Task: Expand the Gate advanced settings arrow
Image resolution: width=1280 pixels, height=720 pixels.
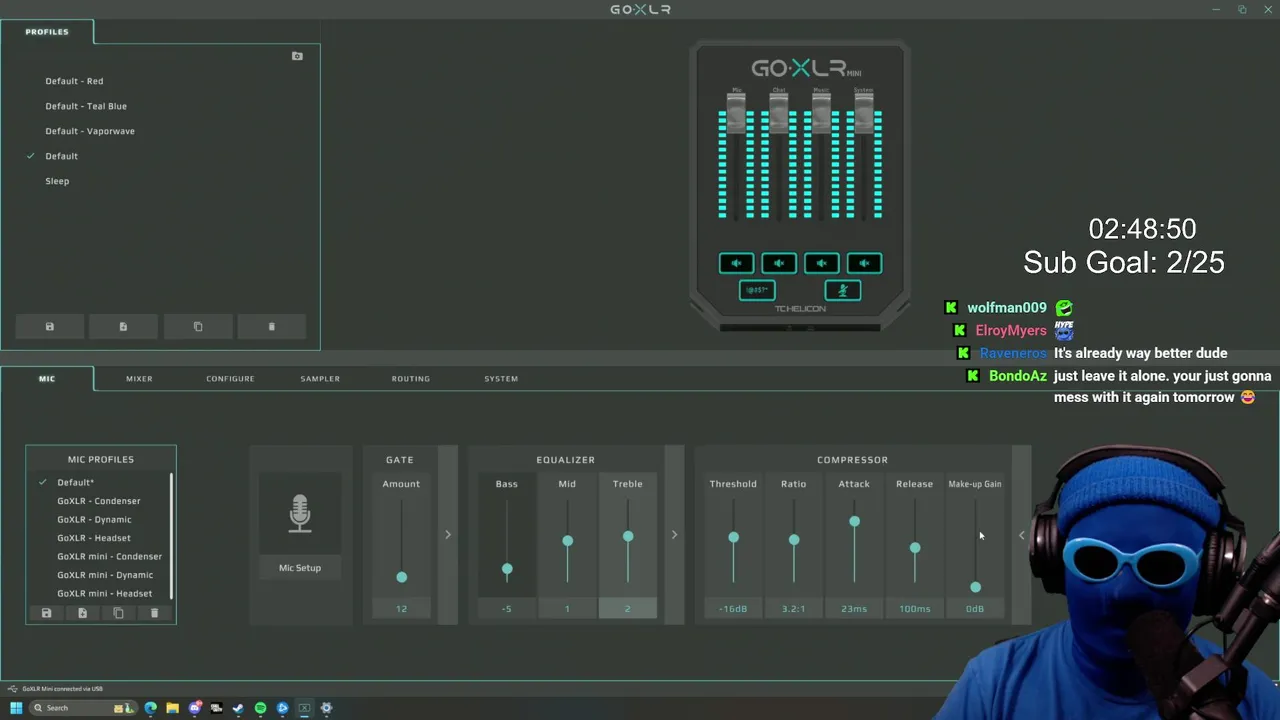Action: (448, 535)
